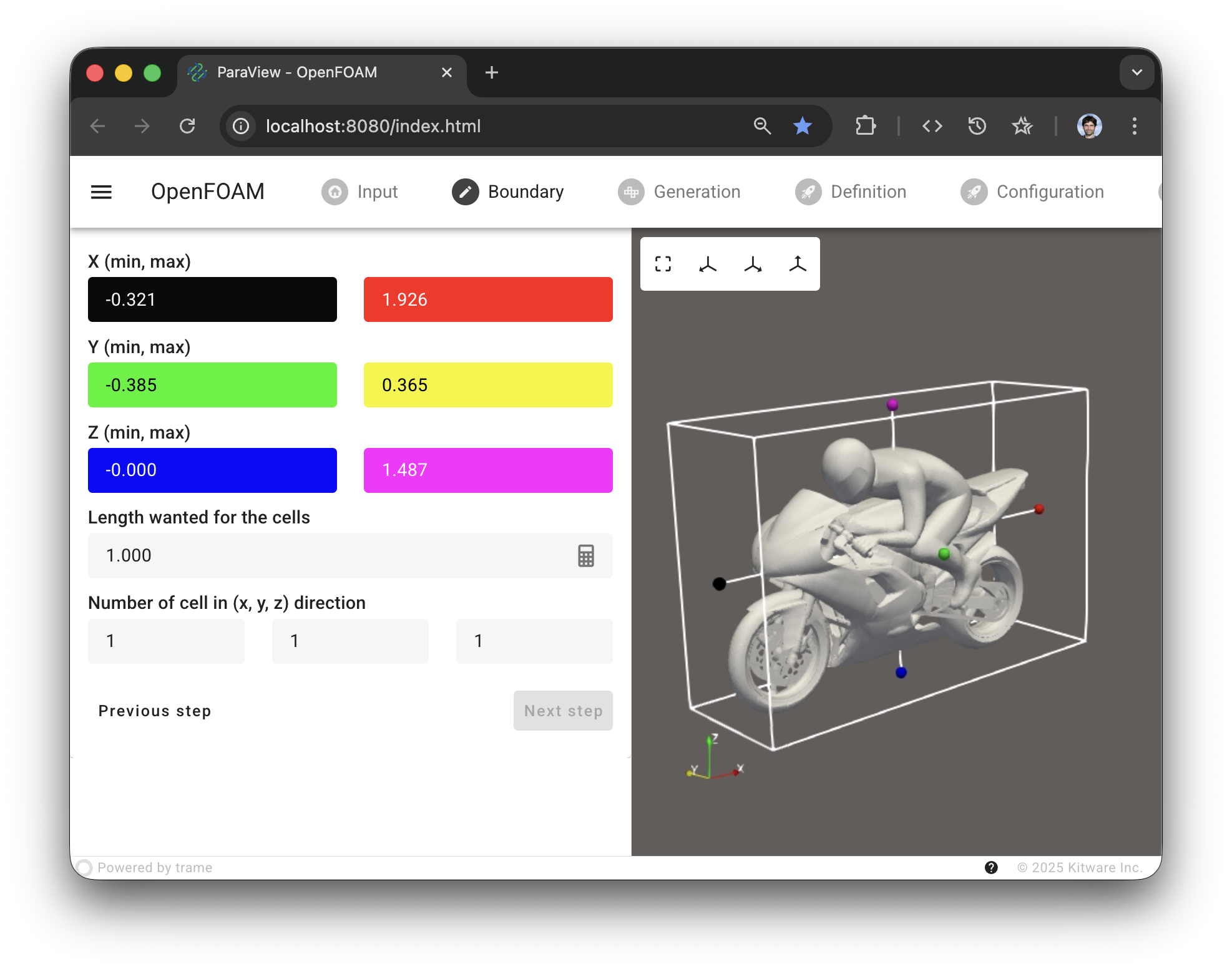Click the 'X (min, max)' label
This screenshot has height=972, width=1232.
(139, 261)
